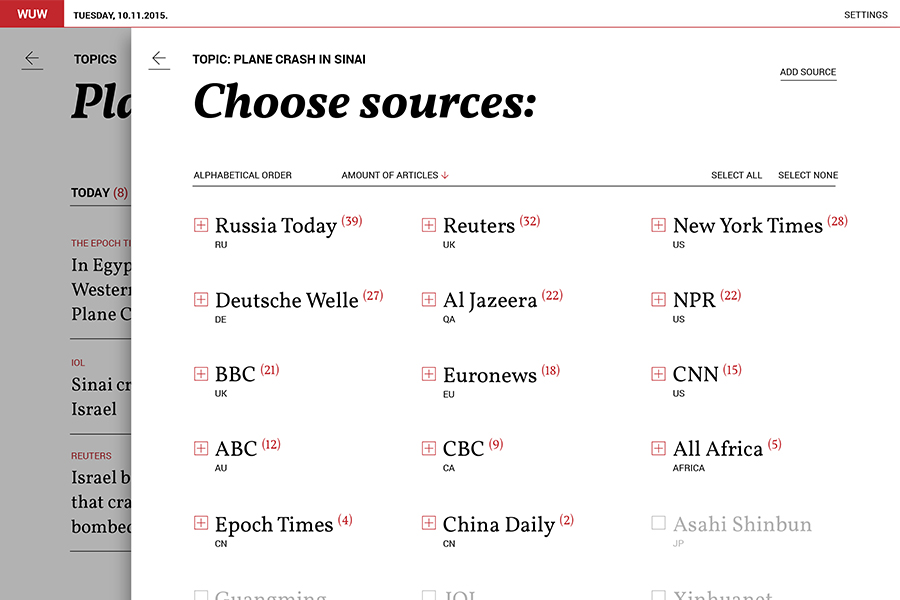Toggle the BBC source checkbox
The width and height of the screenshot is (900, 600).
(x=200, y=374)
